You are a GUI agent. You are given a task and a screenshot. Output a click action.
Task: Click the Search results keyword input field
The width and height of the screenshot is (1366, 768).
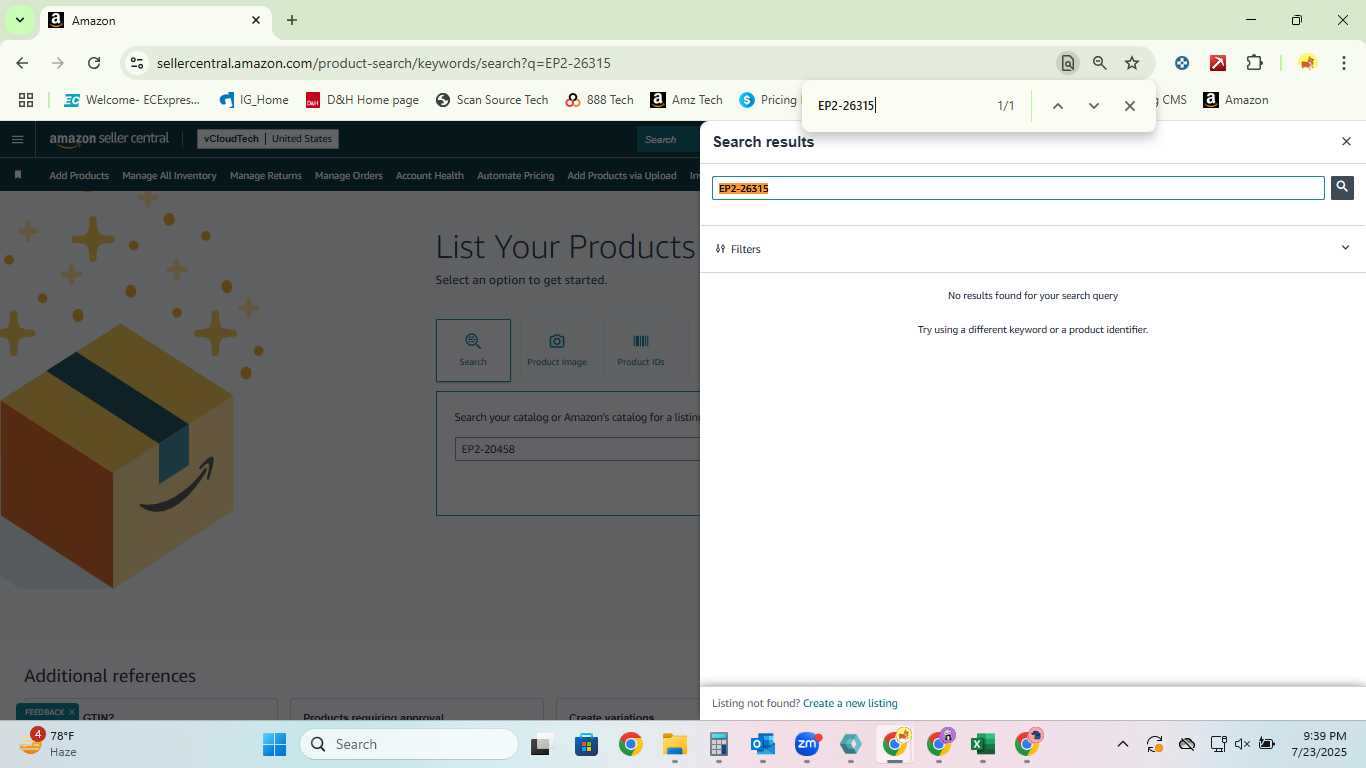click(x=1018, y=188)
